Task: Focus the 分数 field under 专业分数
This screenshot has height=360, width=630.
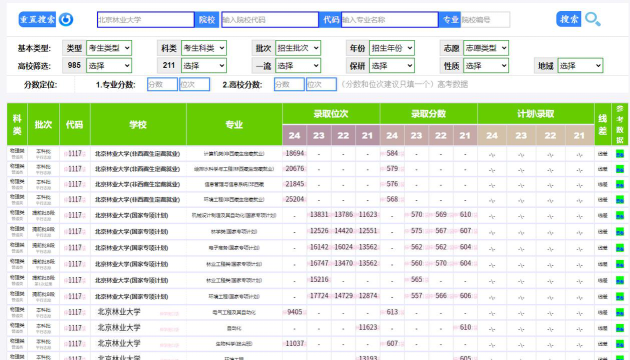Action: click(x=162, y=84)
